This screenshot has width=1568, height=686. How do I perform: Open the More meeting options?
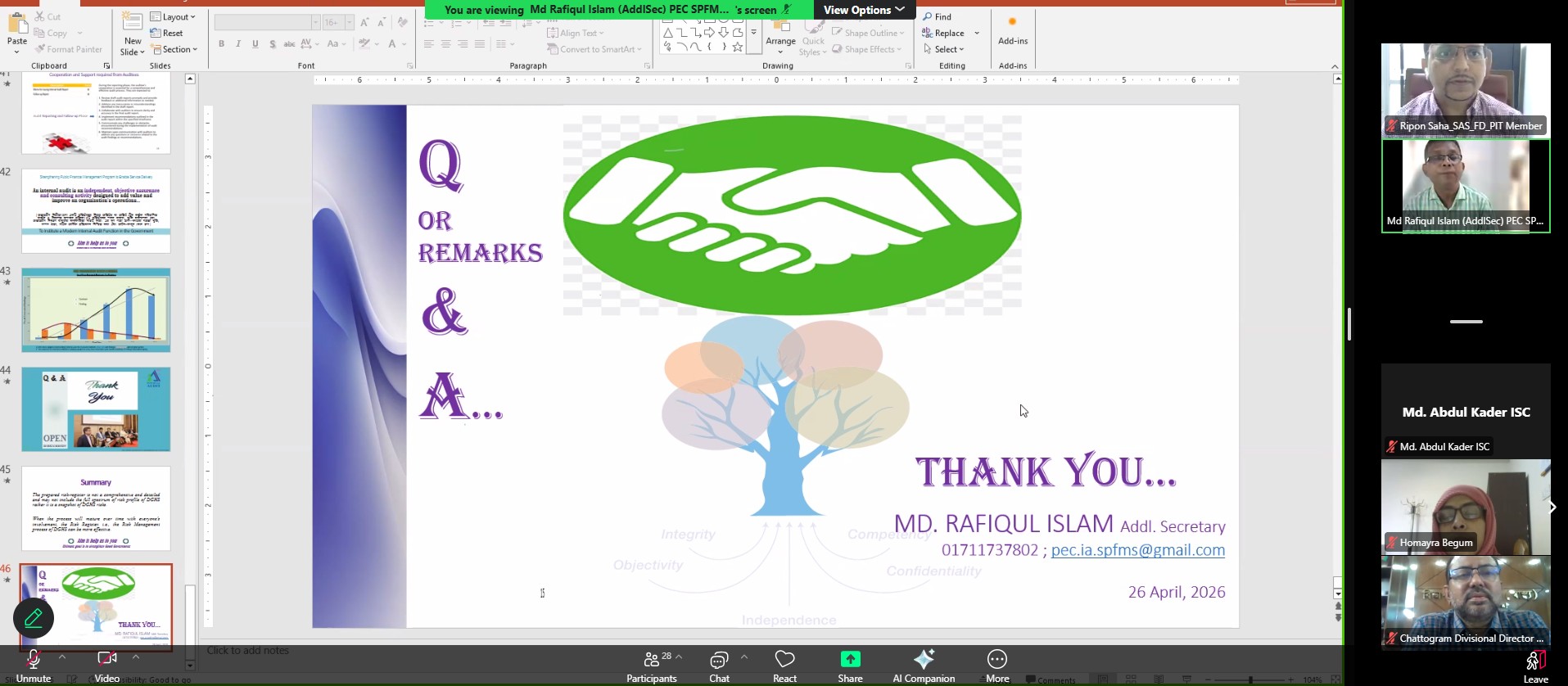tap(997, 666)
